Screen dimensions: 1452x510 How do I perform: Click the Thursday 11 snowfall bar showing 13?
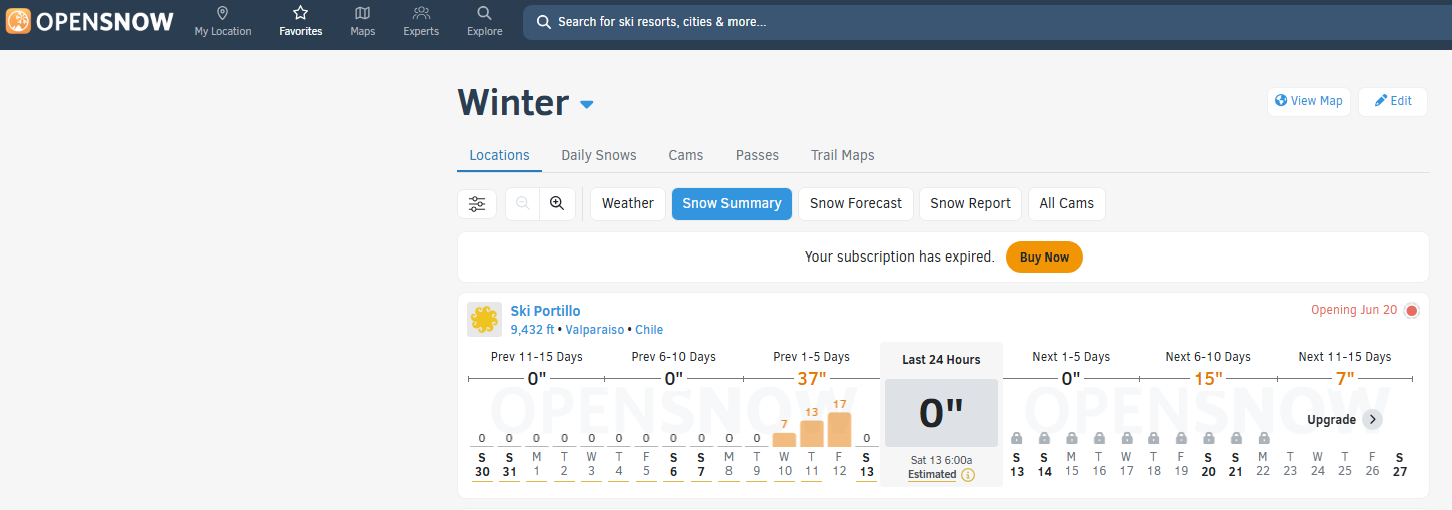tap(812, 434)
